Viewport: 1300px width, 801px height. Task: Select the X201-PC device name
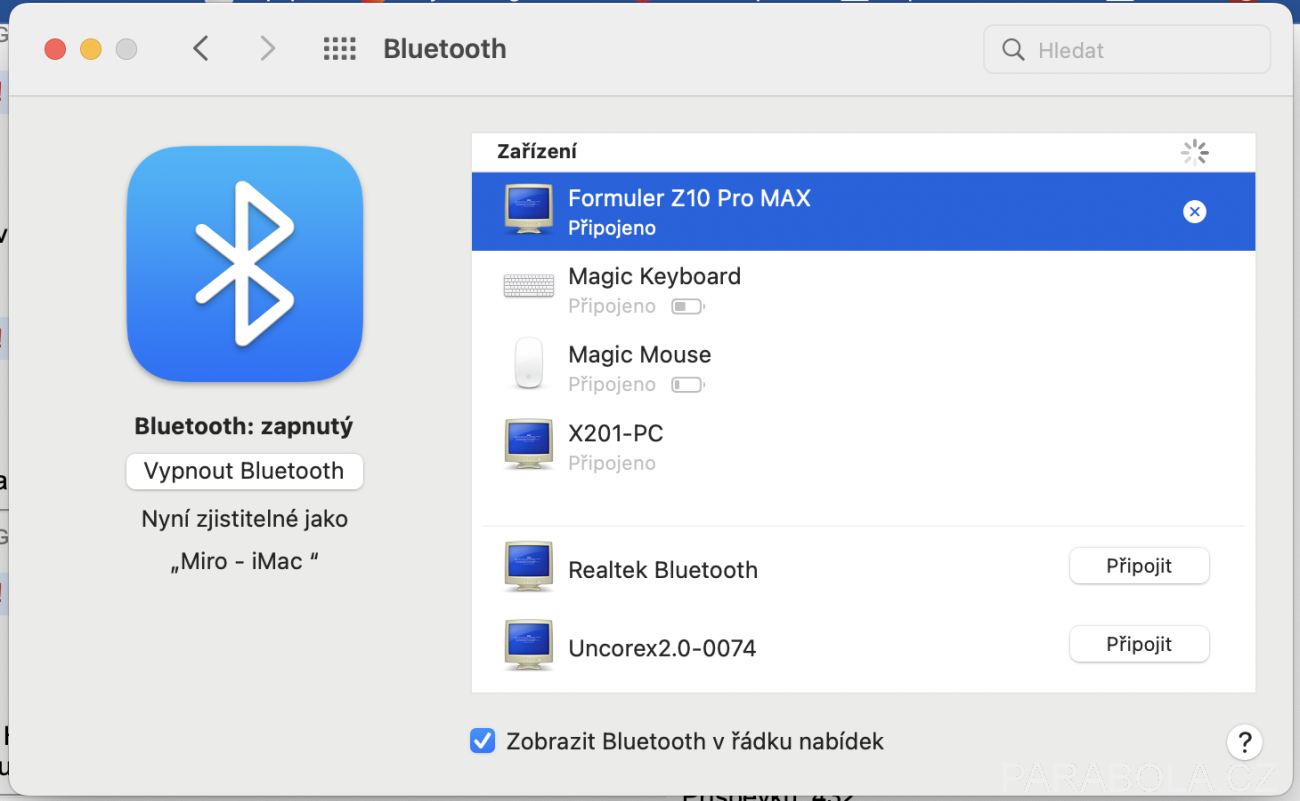616,433
